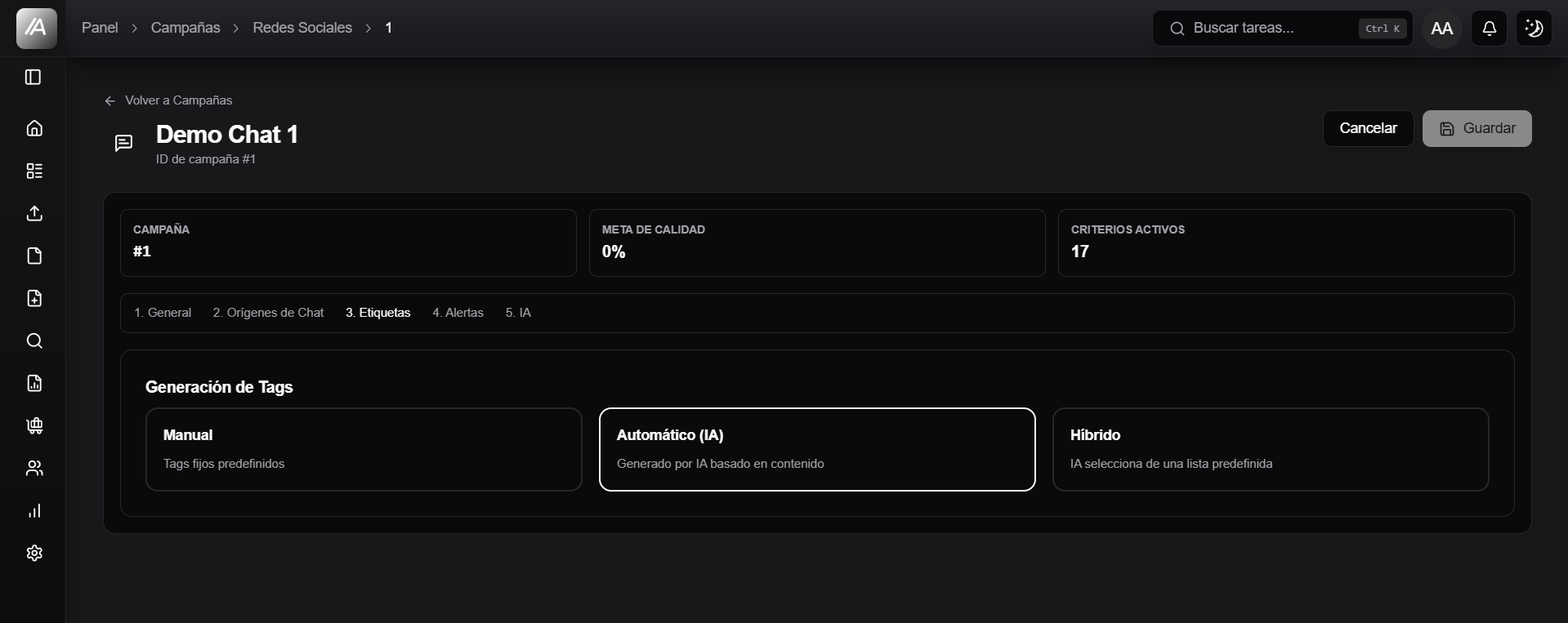This screenshot has height=623, width=1568.
Task: Click the Cancelar button
Action: pos(1368,128)
